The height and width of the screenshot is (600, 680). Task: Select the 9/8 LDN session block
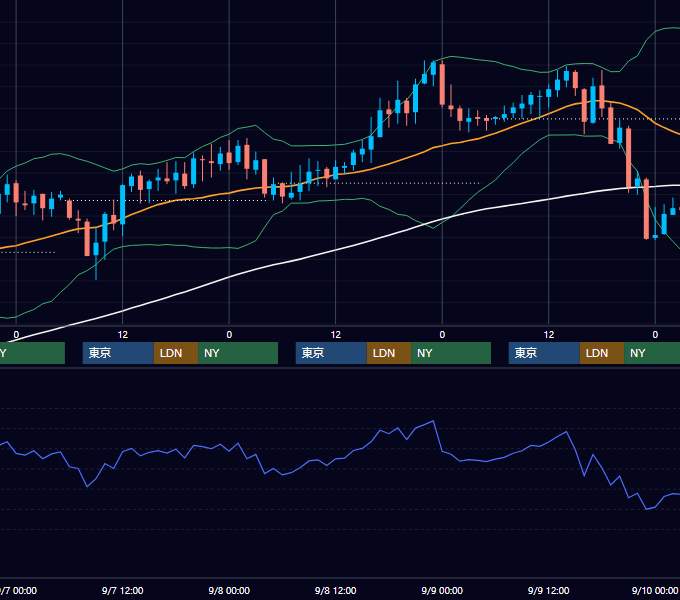(389, 353)
